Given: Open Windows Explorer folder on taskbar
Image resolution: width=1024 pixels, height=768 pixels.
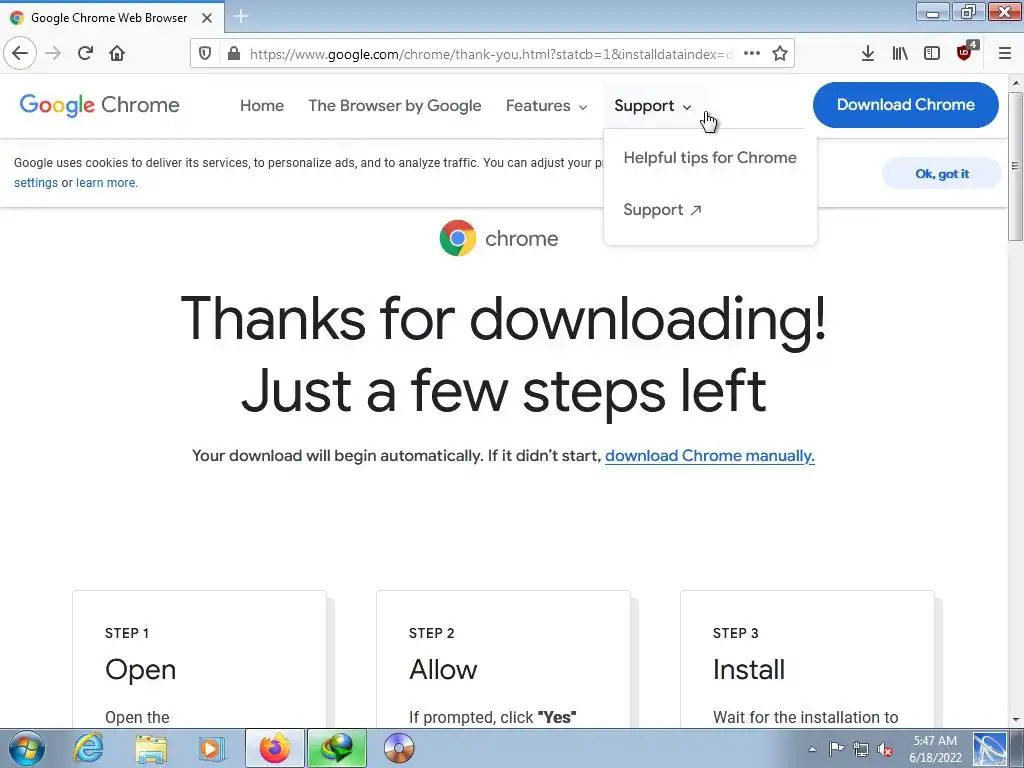Looking at the screenshot, I should coord(150,748).
